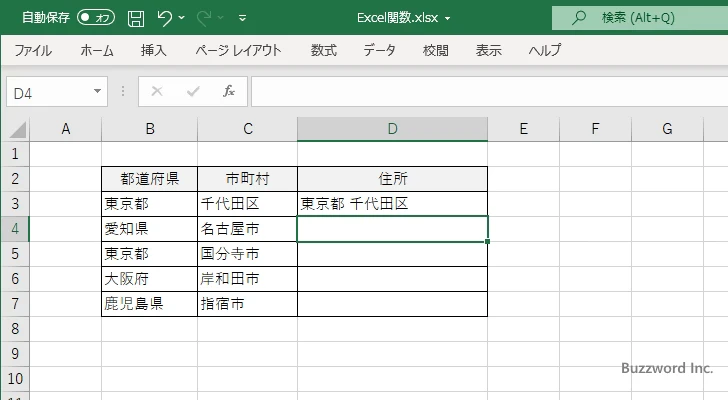Click the Cancel (X) formula icon
The image size is (728, 400).
[157, 91]
